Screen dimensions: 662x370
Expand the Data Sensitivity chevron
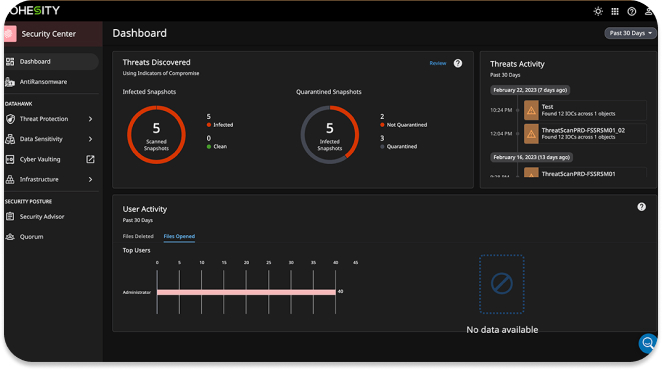click(x=90, y=139)
